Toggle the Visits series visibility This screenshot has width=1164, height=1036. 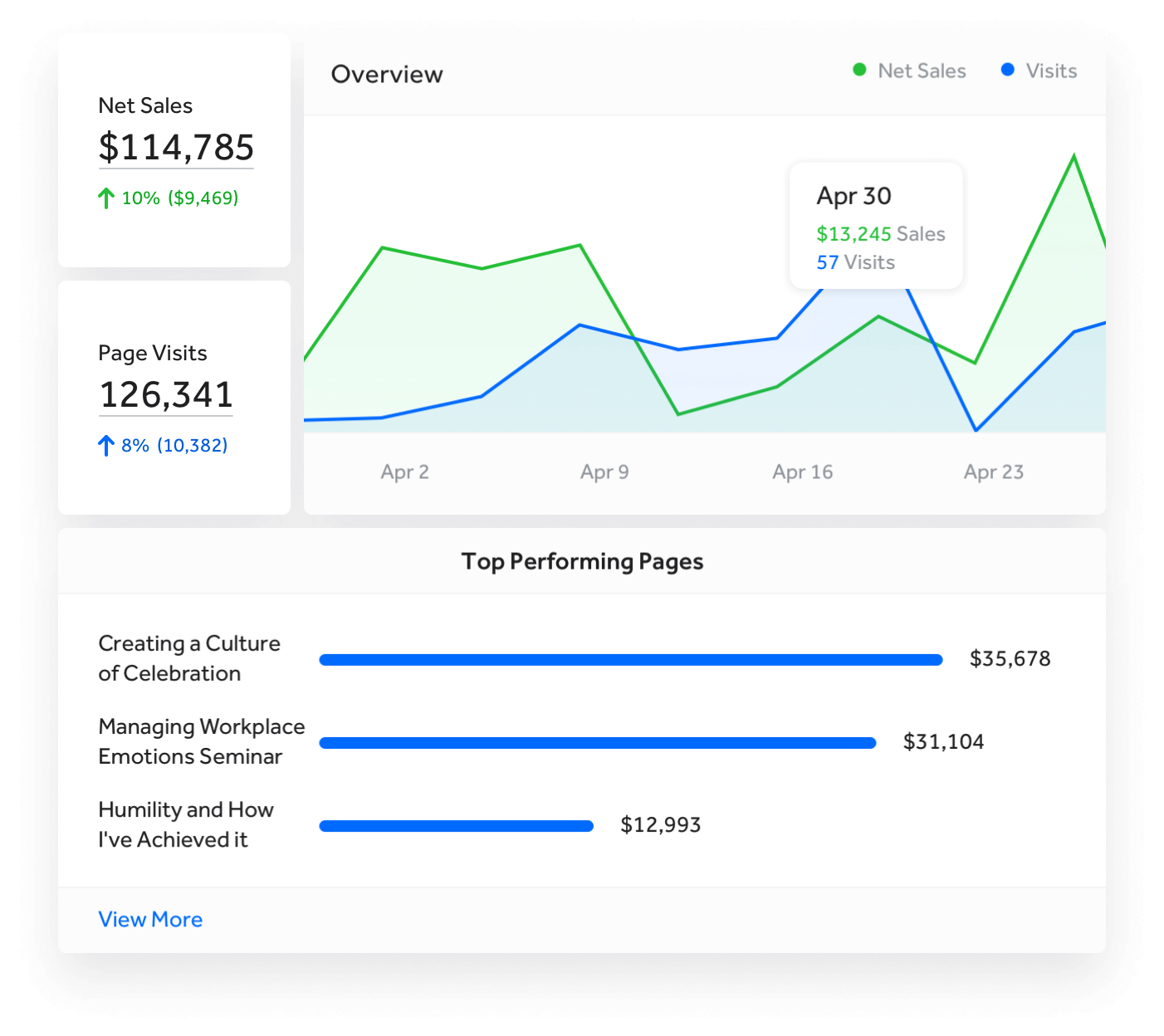click(1038, 71)
